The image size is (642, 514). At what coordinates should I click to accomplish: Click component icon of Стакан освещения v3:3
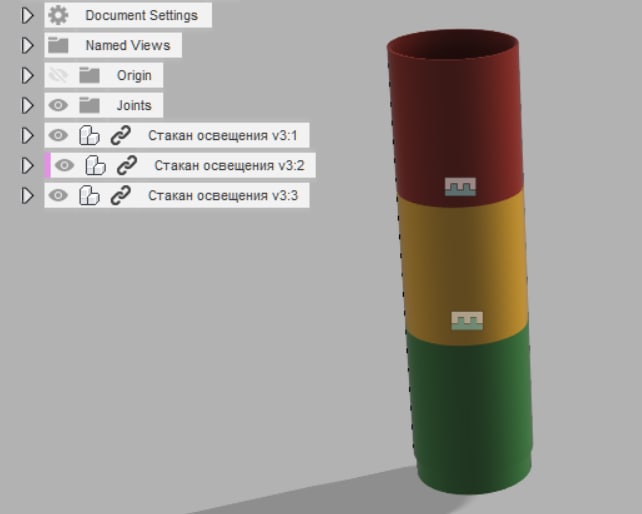[89, 196]
